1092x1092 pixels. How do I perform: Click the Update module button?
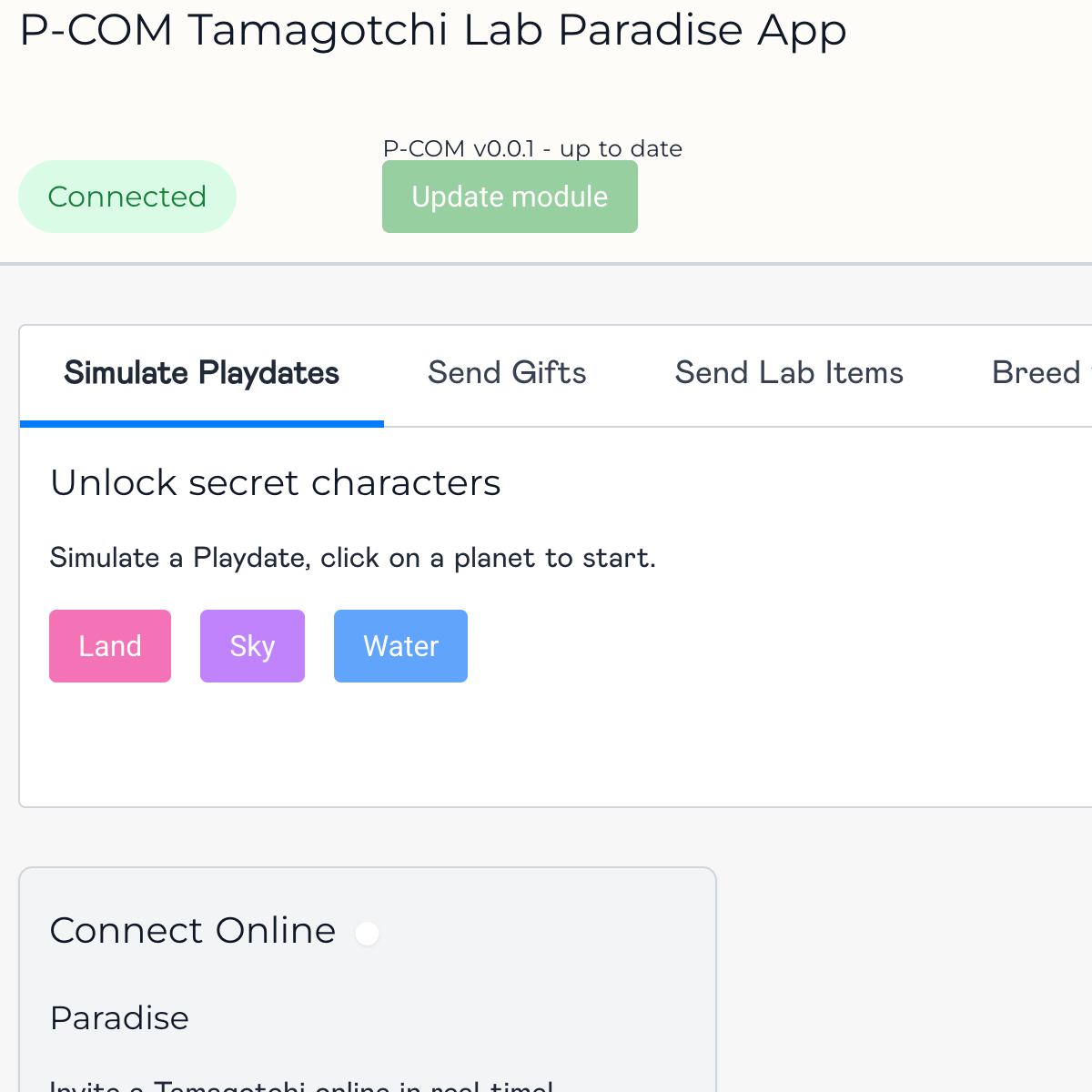tap(510, 197)
